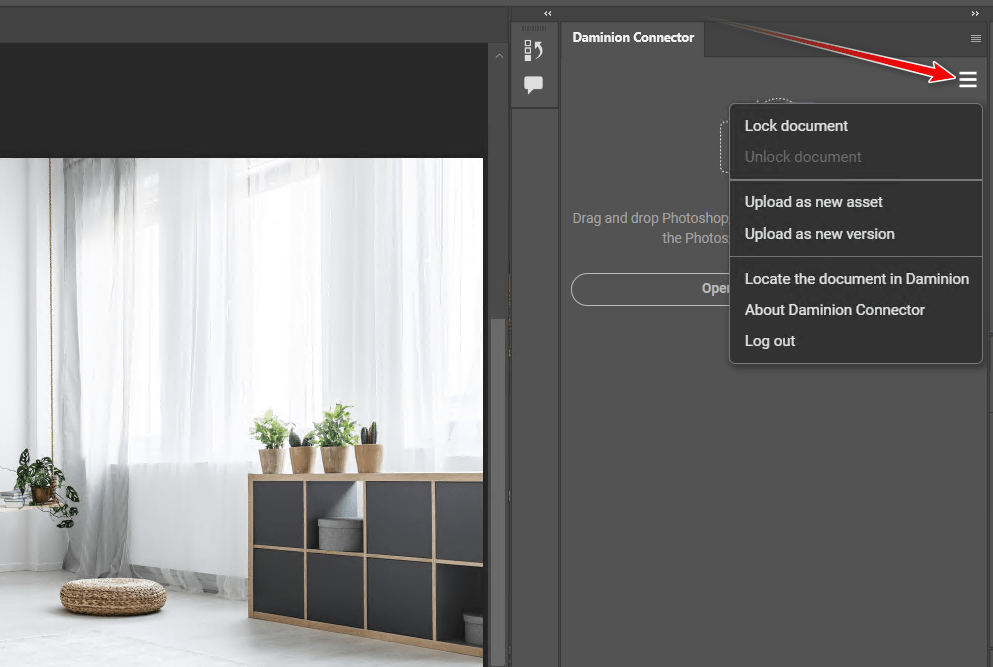993x667 pixels.
Task: Switch to the Daminion Connector tab
Action: tap(633, 38)
